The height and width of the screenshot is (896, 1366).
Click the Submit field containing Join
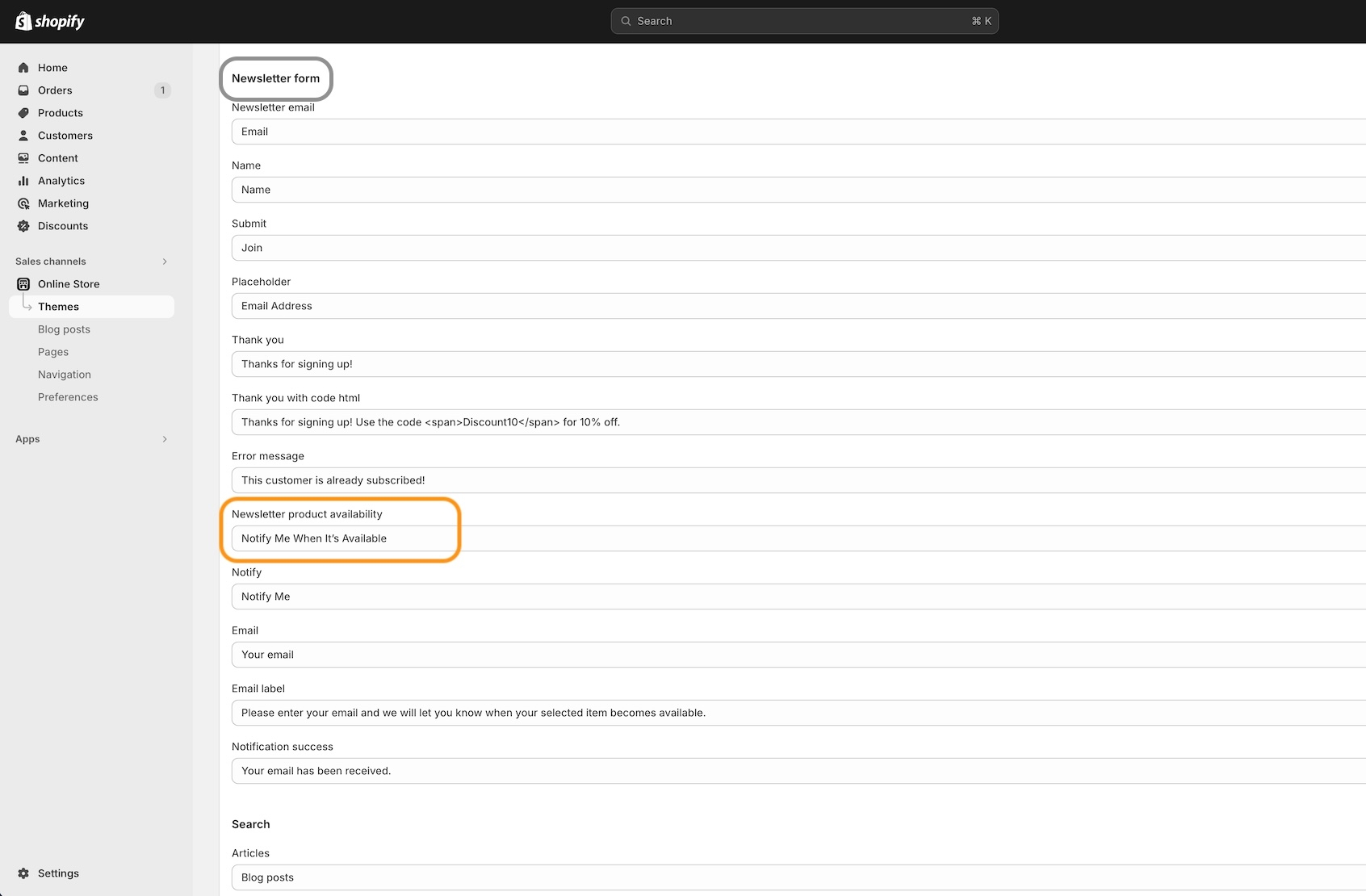798,248
